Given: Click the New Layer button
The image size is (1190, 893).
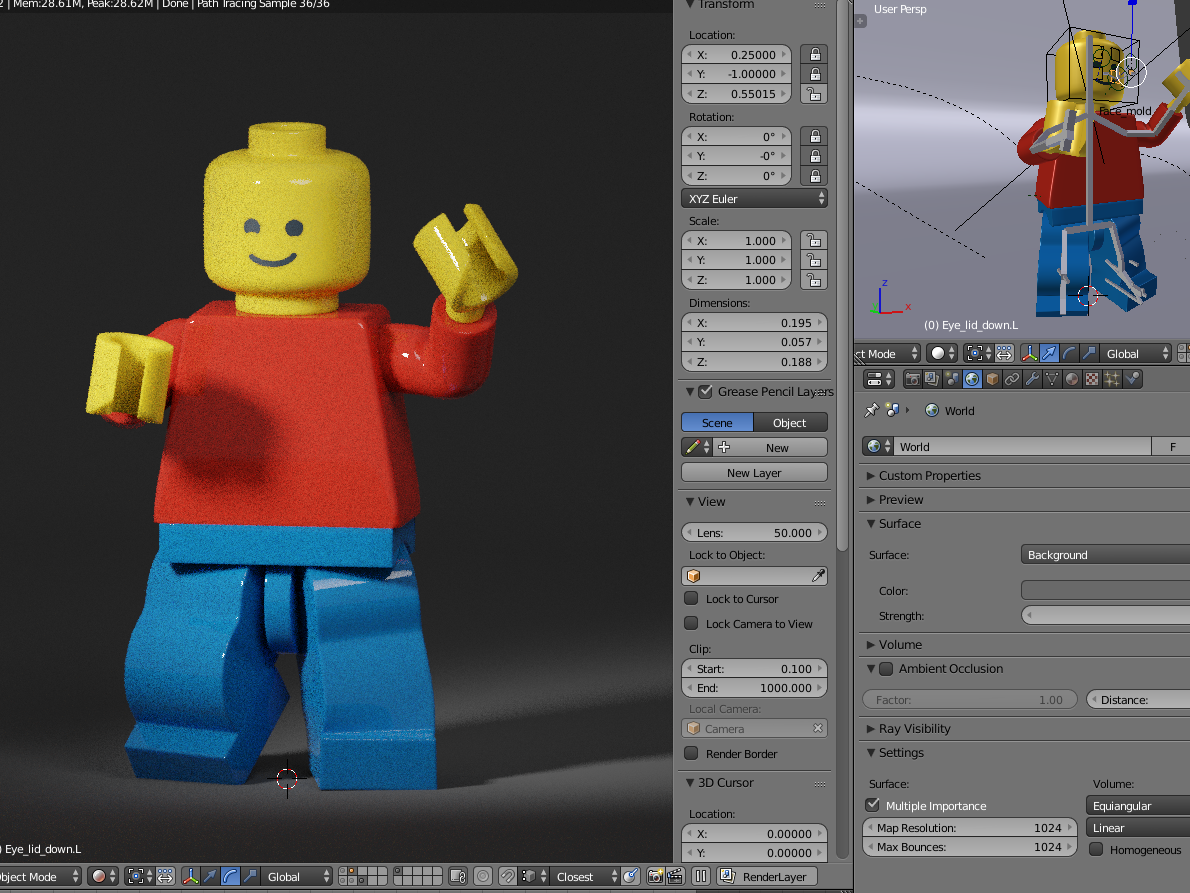Looking at the screenshot, I should 754,473.
